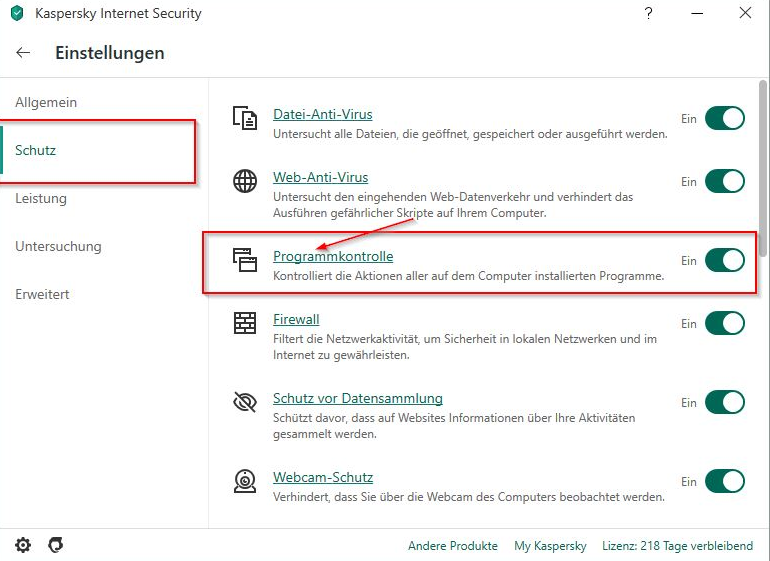Click the Schutz vor Datensammlung crossed-eye icon

[245, 402]
